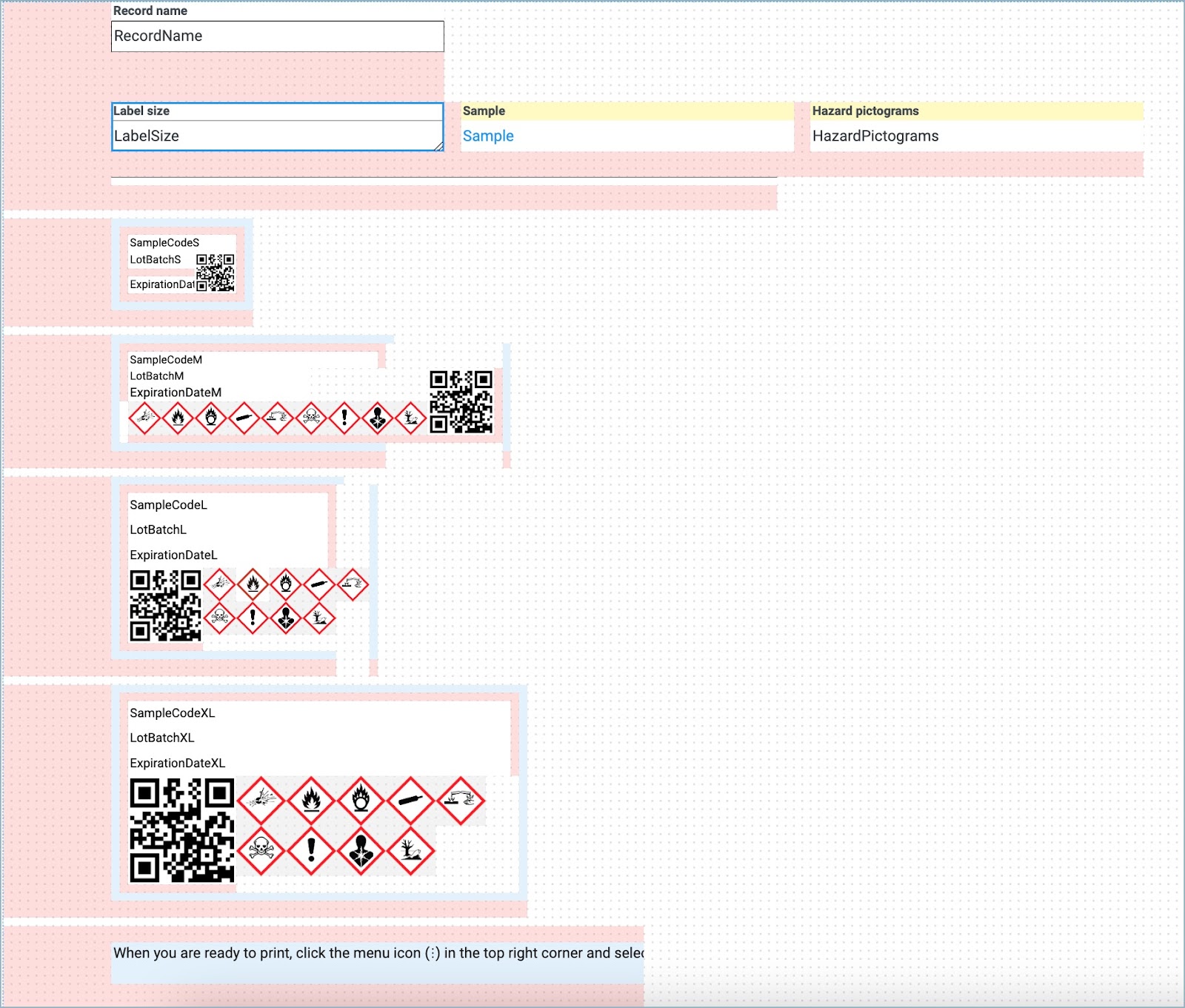
Task: Select the oxidizer flame-over-circle pictogram in the SampleCodeXL label
Action: tap(361, 801)
